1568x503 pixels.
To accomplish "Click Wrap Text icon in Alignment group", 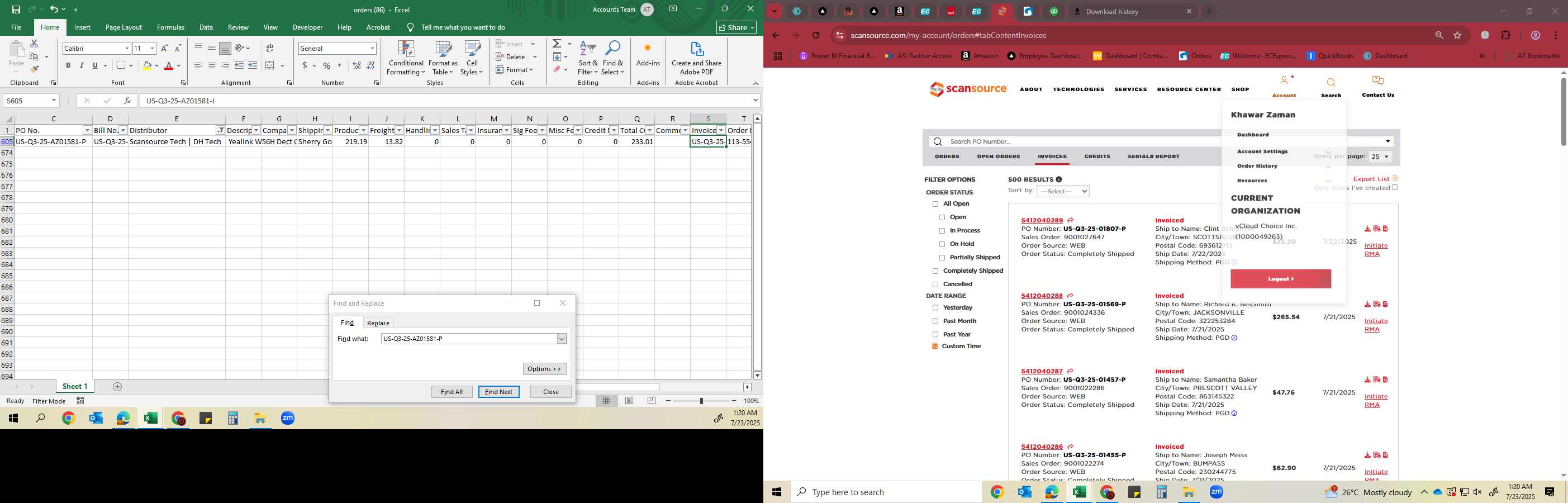I will click(x=270, y=48).
